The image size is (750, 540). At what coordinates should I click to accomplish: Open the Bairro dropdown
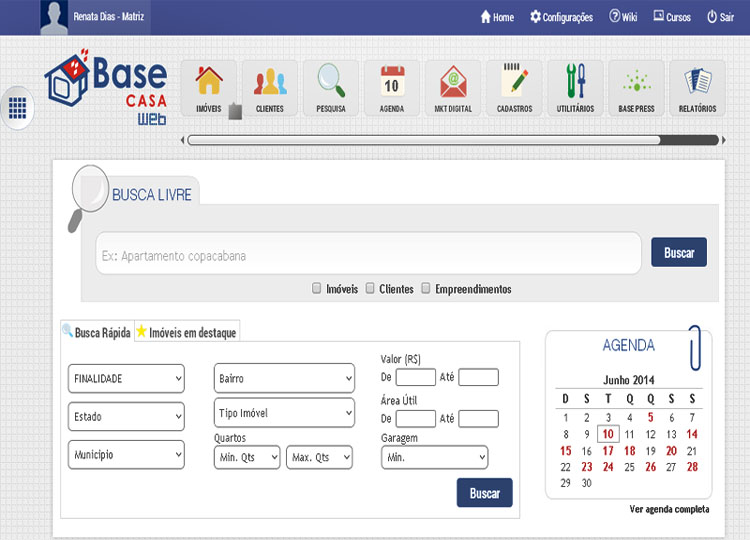[285, 378]
